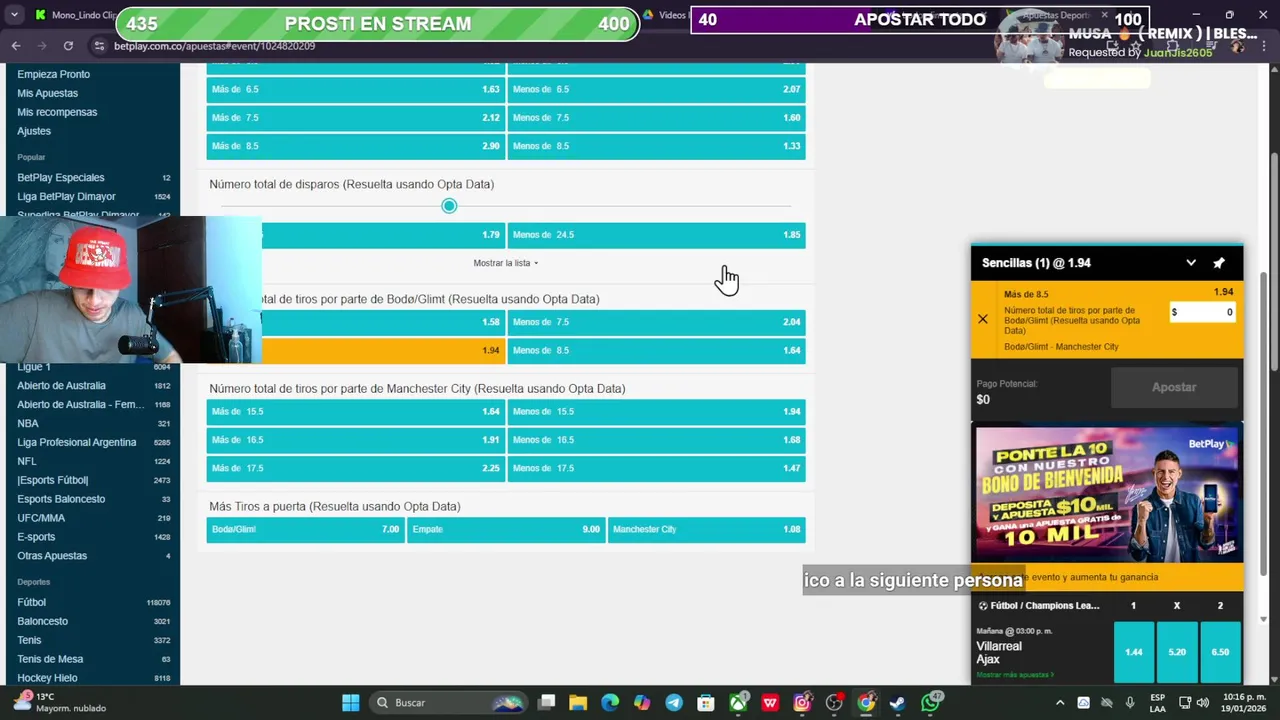Remove the Más de 8.5 bet with X
This screenshot has height=720, width=1280.
tap(983, 319)
